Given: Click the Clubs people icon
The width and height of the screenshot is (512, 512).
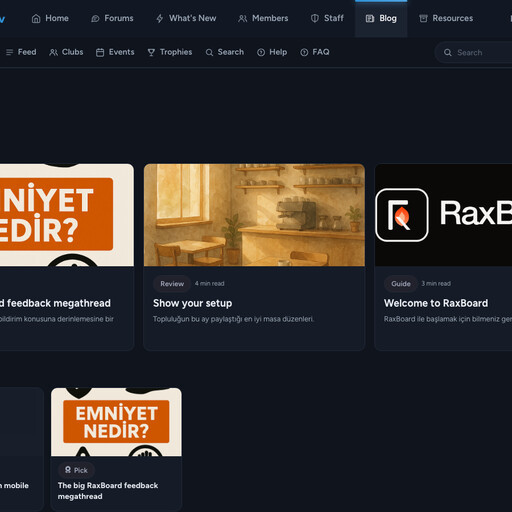Looking at the screenshot, I should coord(53,52).
